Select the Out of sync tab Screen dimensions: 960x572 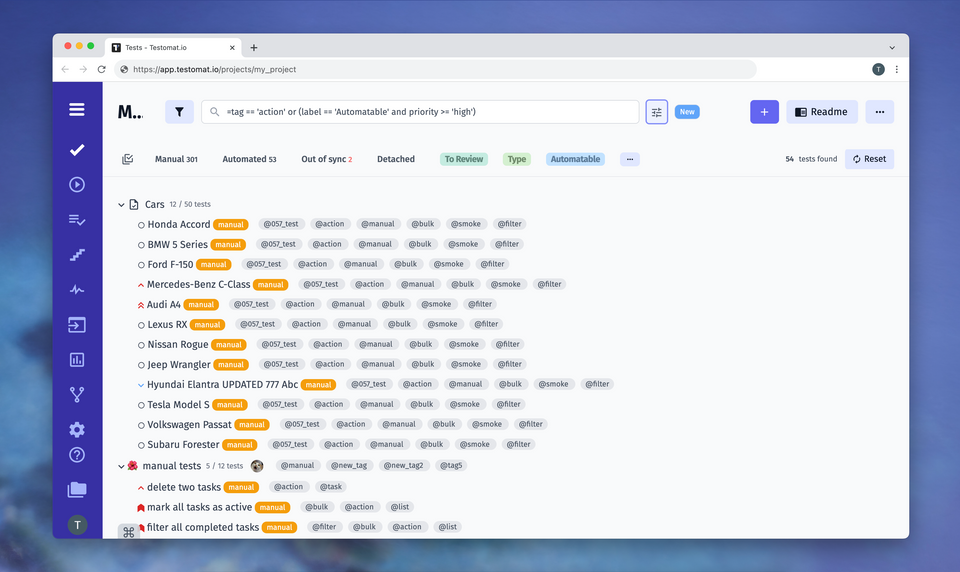[327, 159]
